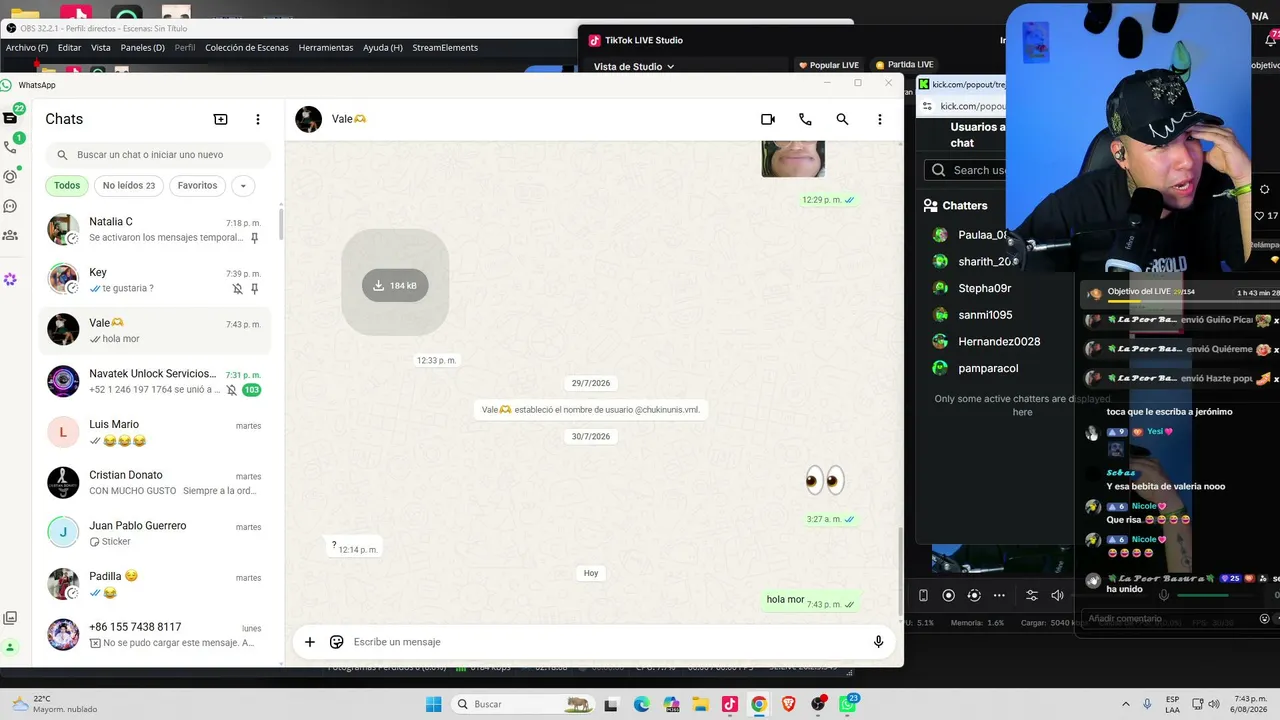Open Paneles menu in OBS

(x=143, y=48)
